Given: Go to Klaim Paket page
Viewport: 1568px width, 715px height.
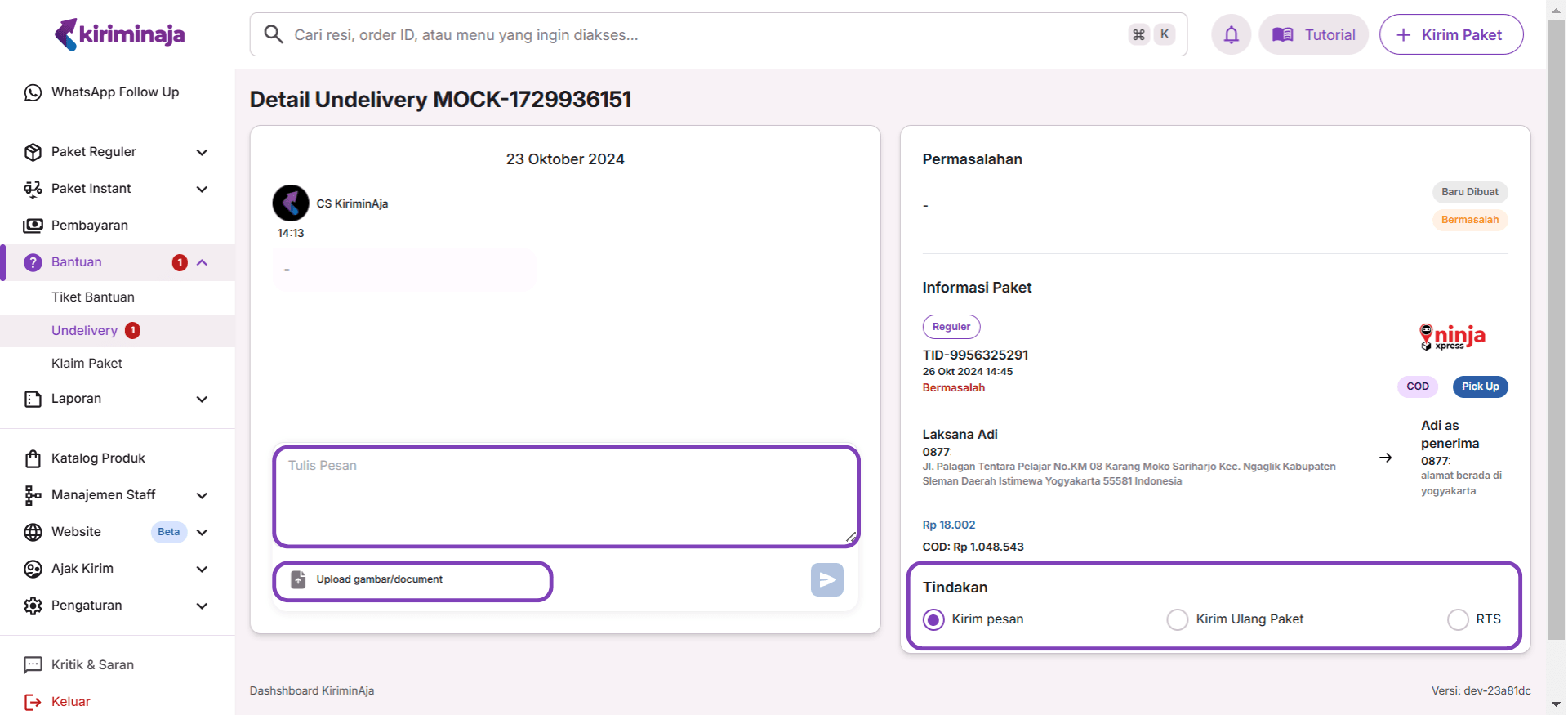Looking at the screenshot, I should tap(87, 364).
